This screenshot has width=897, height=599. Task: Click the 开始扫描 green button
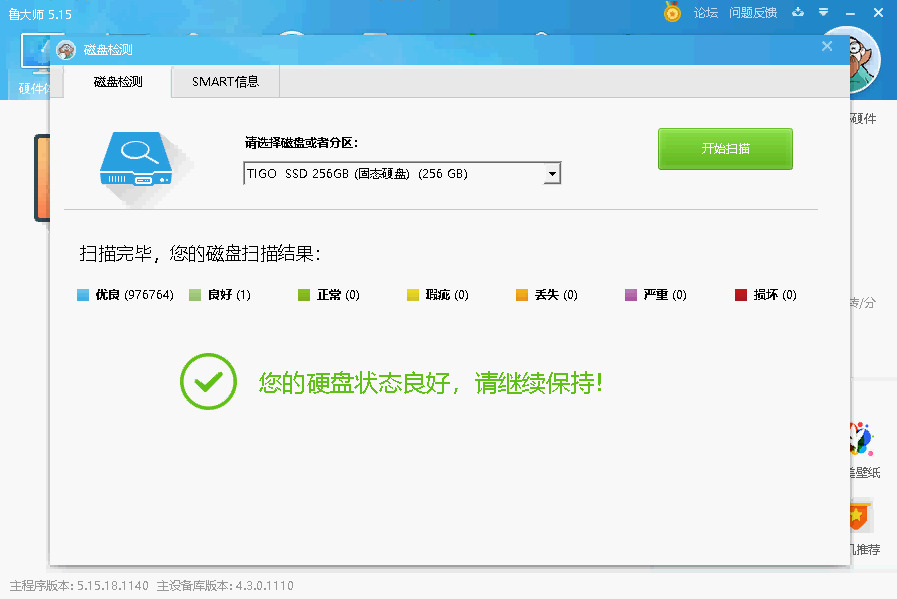pyautogui.click(x=725, y=148)
